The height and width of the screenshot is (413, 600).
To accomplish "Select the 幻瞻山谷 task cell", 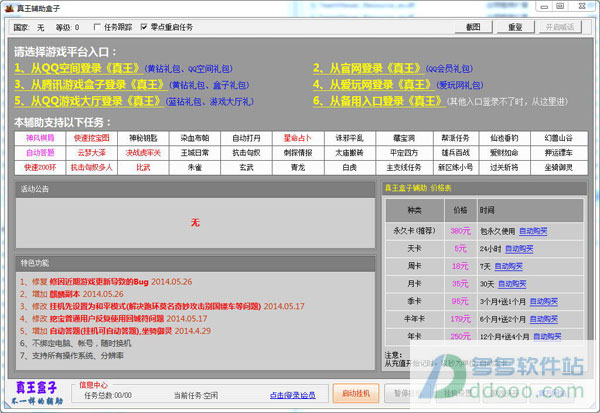I will pos(559,138).
